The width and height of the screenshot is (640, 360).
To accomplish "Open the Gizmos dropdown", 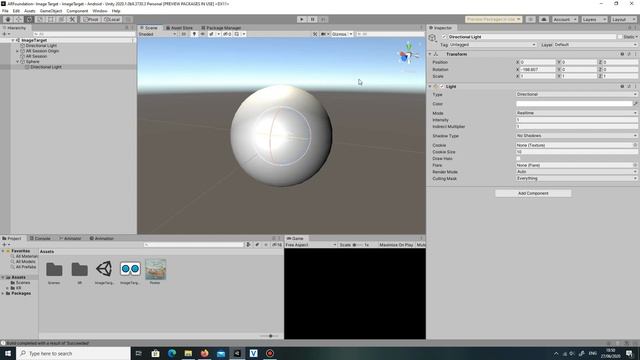I will click(342, 34).
